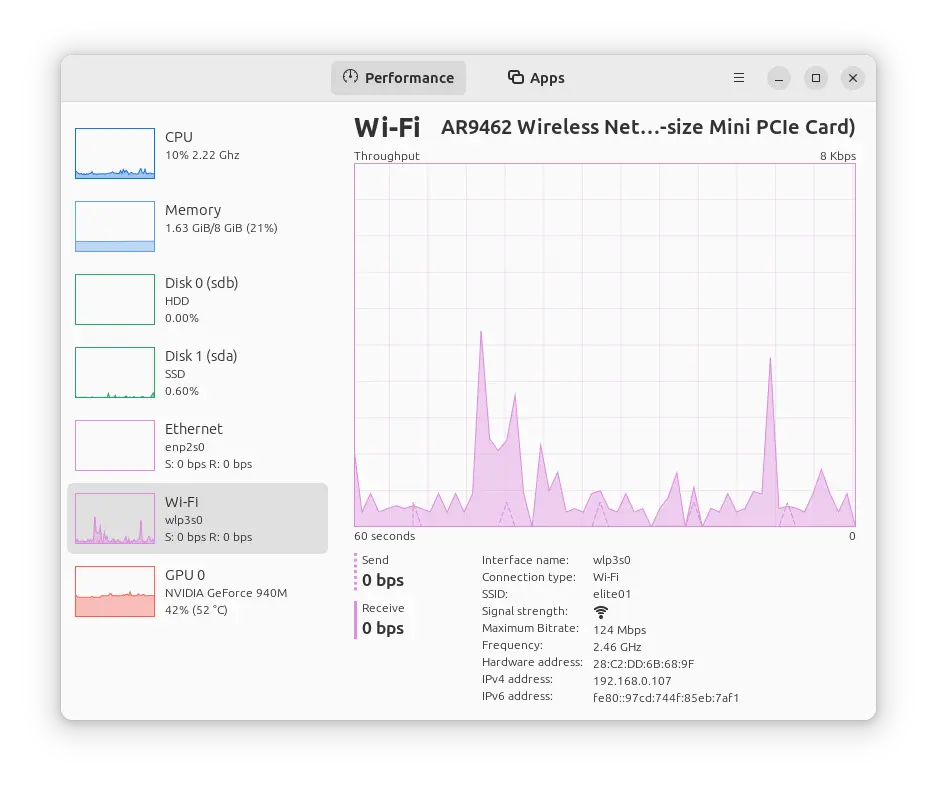
Task: Click the Wi-Fi throughput graph area
Action: point(605,345)
